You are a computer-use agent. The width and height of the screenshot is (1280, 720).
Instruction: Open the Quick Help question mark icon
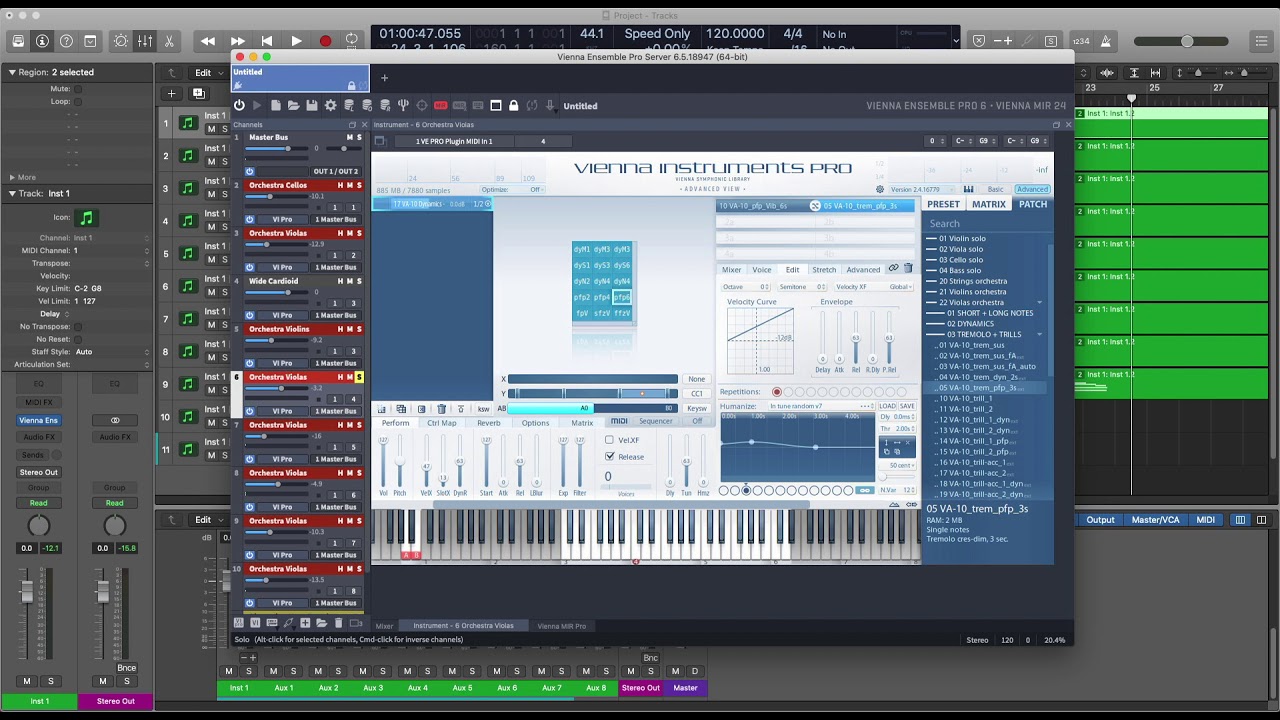point(66,41)
